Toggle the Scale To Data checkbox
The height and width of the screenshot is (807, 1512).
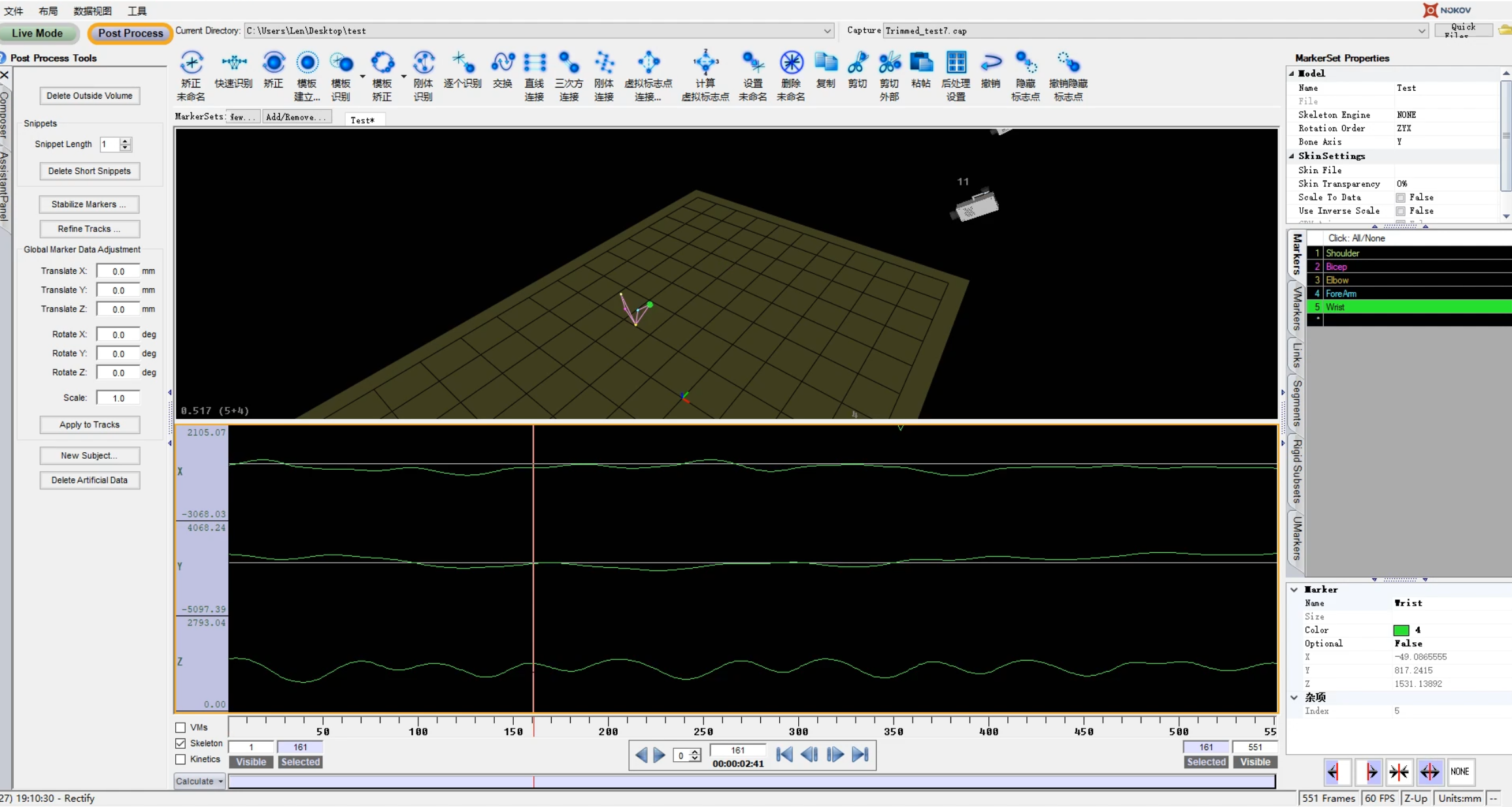click(1400, 197)
